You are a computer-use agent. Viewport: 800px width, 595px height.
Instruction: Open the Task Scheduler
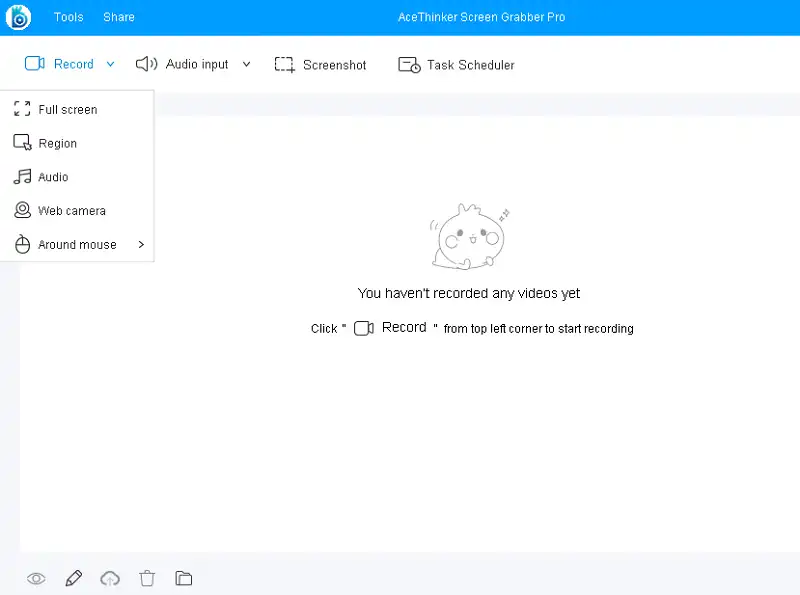click(x=457, y=65)
